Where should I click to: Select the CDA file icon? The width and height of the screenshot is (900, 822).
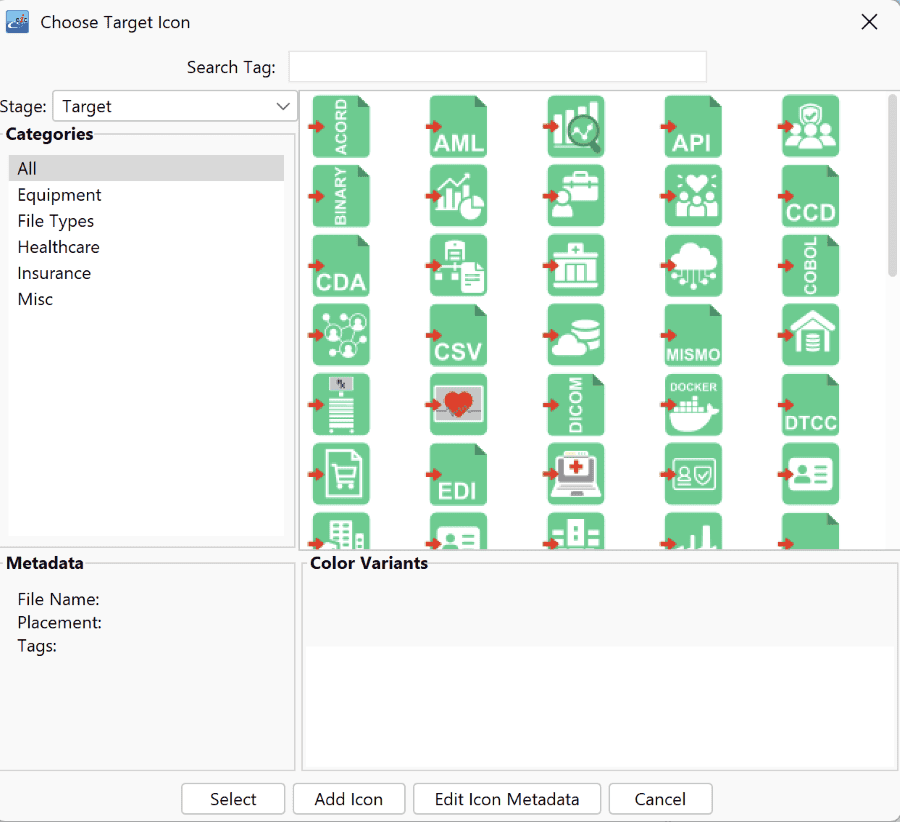341,265
